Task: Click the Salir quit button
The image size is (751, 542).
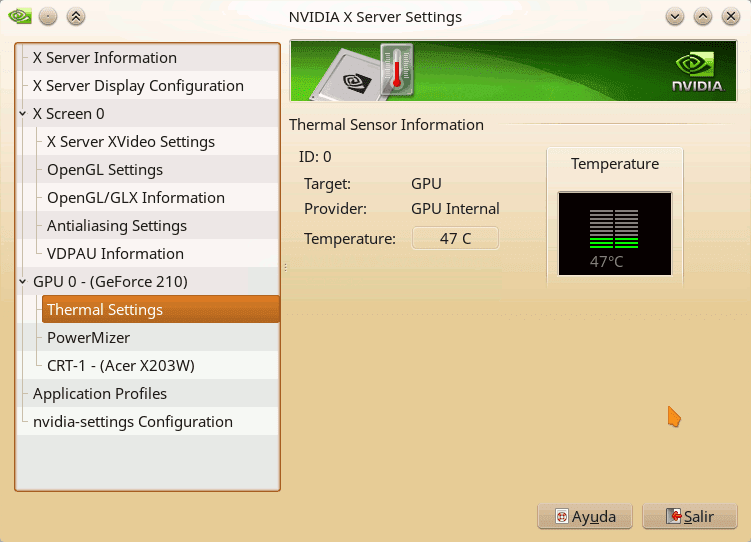Action: click(690, 517)
